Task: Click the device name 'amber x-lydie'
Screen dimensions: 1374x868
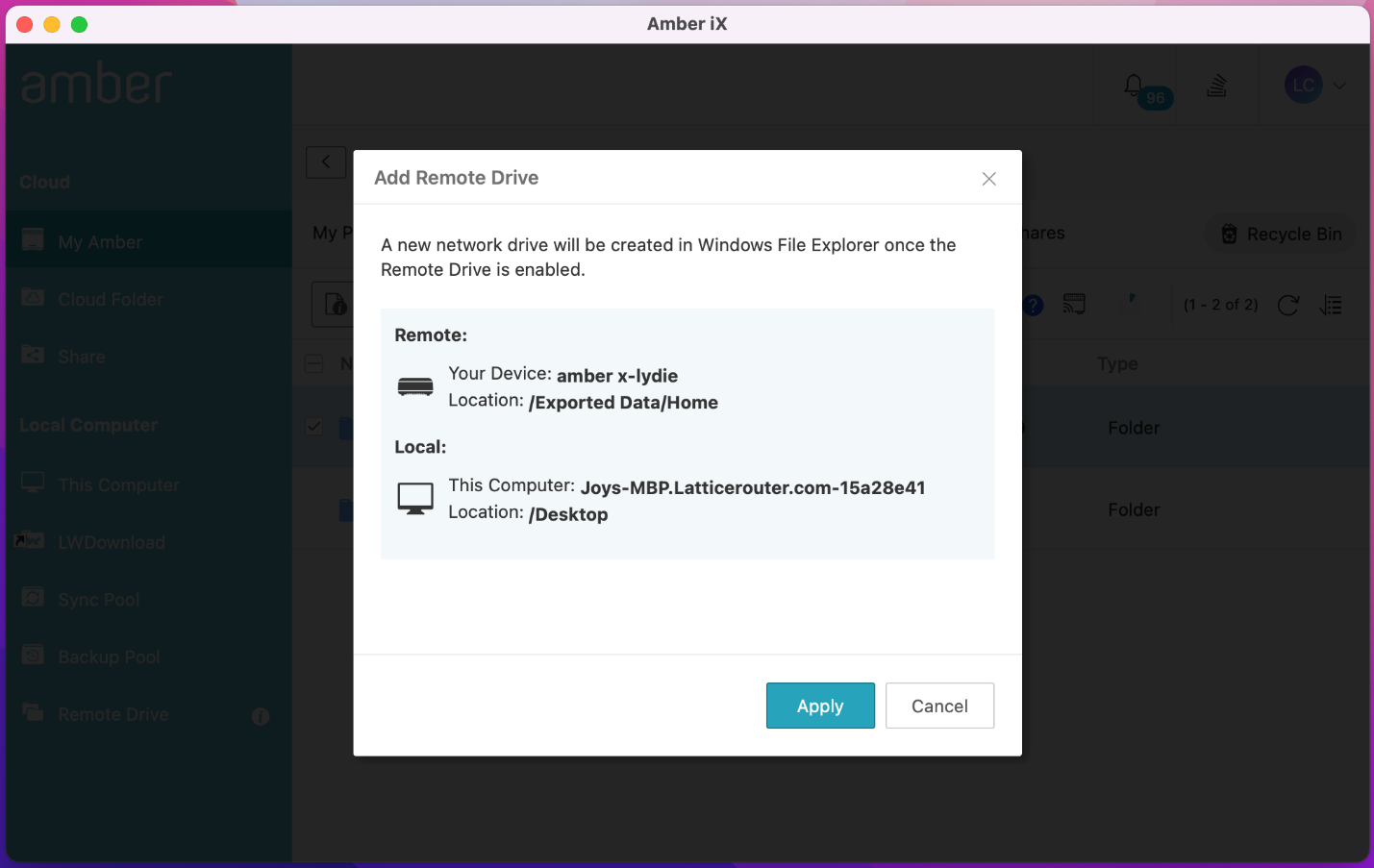Action: click(617, 376)
